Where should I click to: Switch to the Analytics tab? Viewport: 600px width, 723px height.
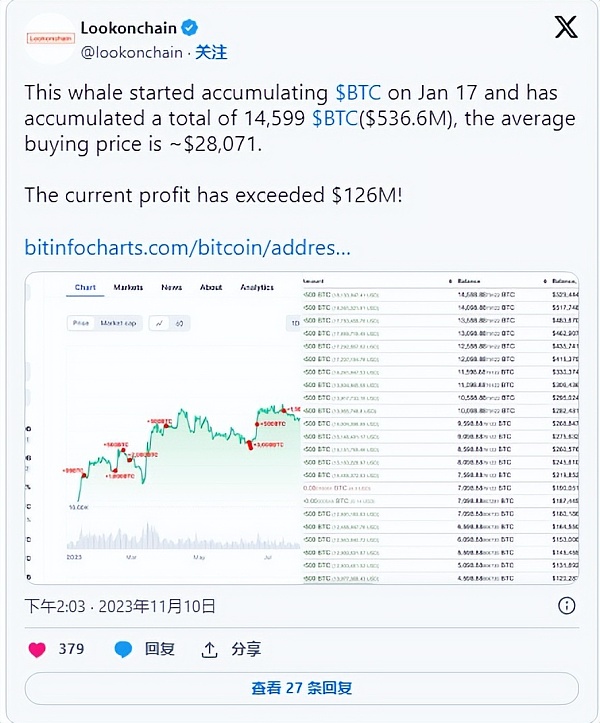(x=256, y=288)
